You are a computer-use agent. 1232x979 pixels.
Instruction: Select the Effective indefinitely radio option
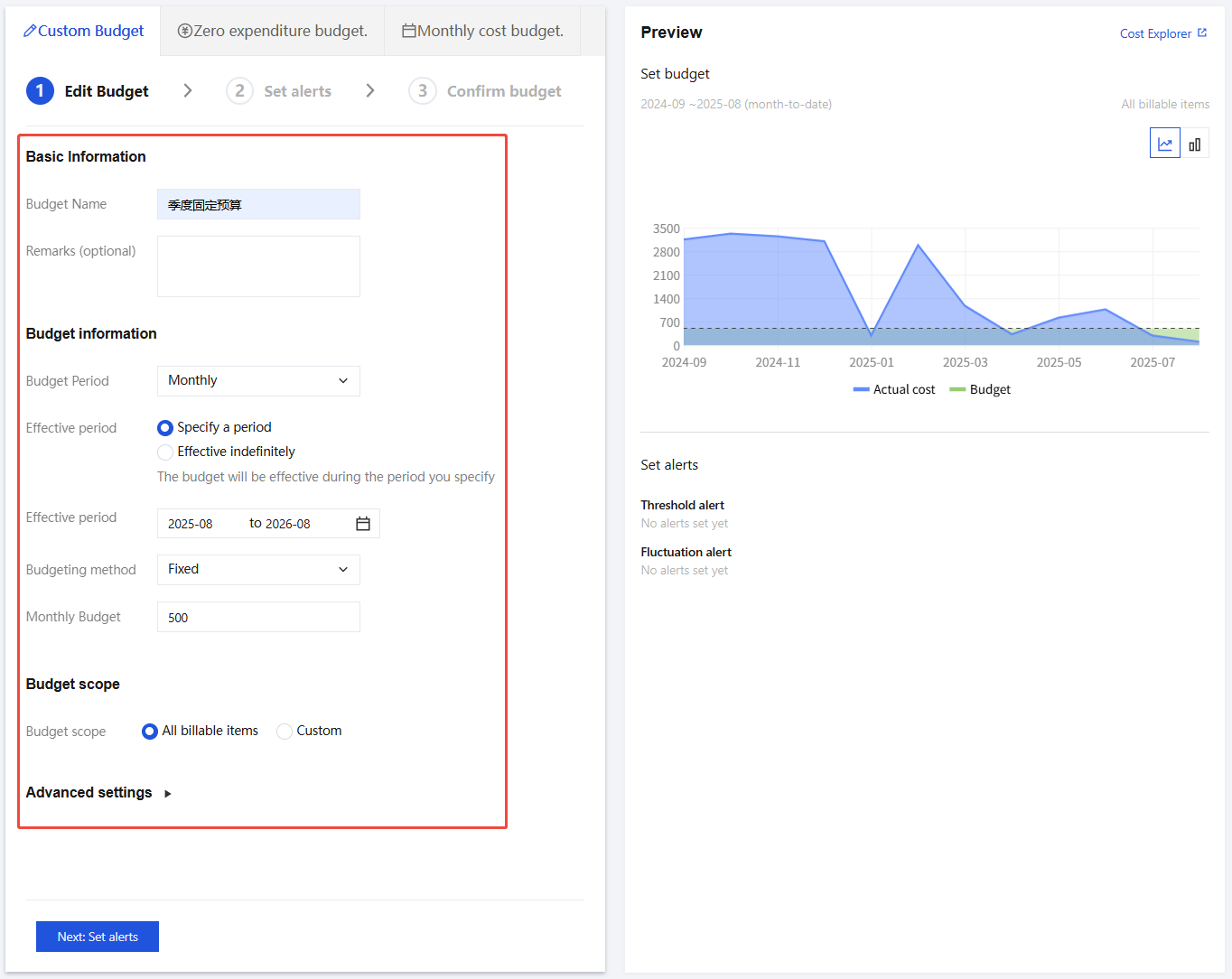(x=165, y=452)
